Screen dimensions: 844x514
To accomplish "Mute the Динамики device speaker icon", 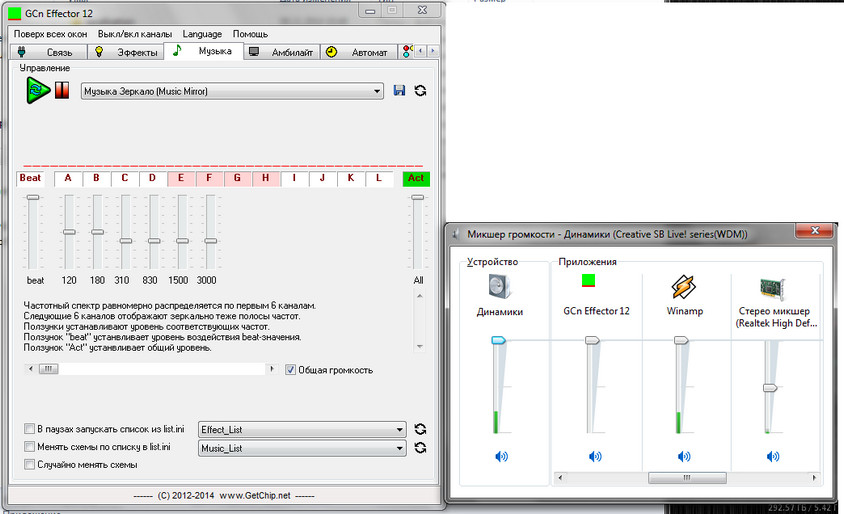I will pos(500,456).
